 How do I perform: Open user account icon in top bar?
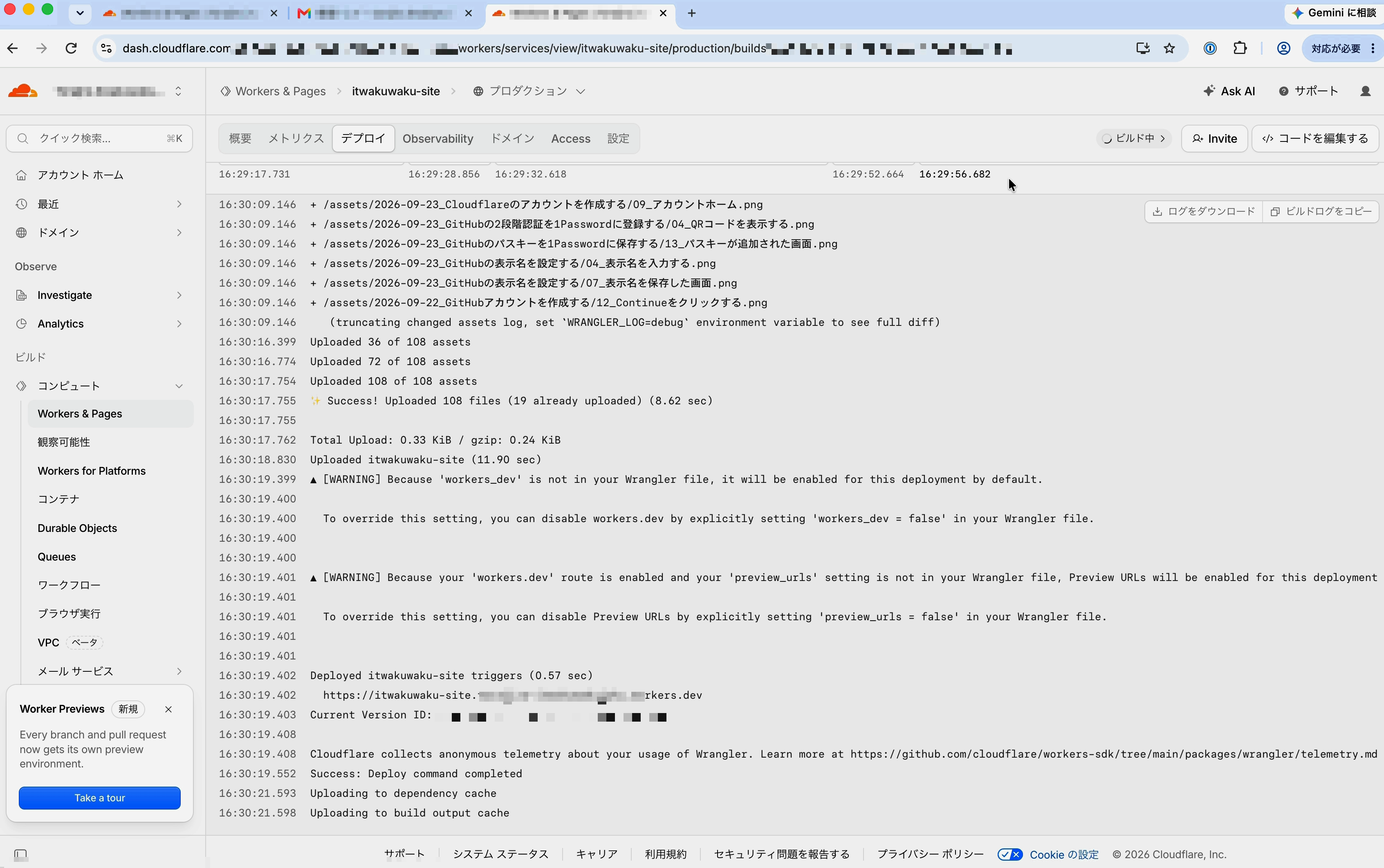[x=1366, y=91]
